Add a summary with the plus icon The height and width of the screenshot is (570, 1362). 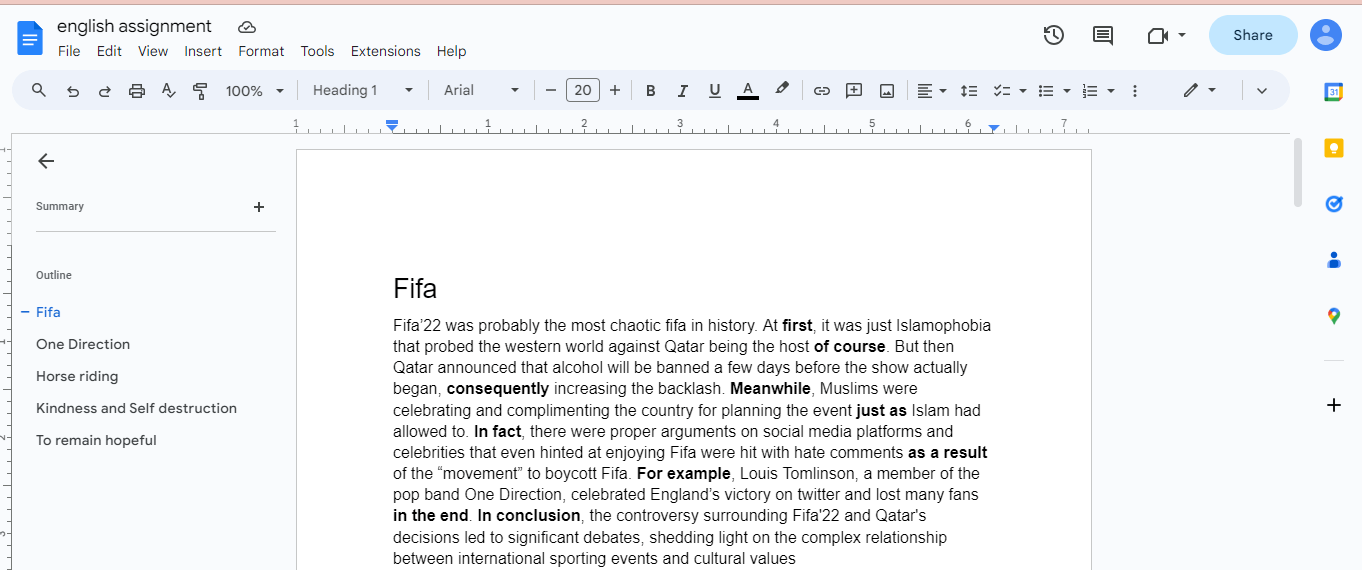pyautogui.click(x=259, y=207)
